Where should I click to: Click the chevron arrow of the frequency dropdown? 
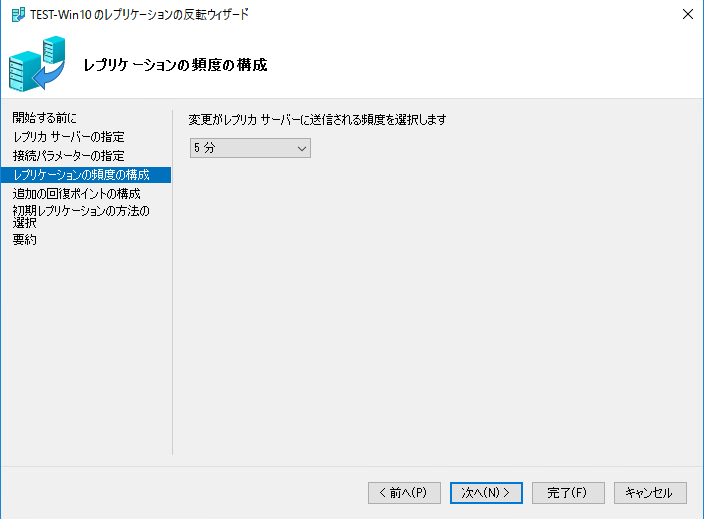(302, 148)
